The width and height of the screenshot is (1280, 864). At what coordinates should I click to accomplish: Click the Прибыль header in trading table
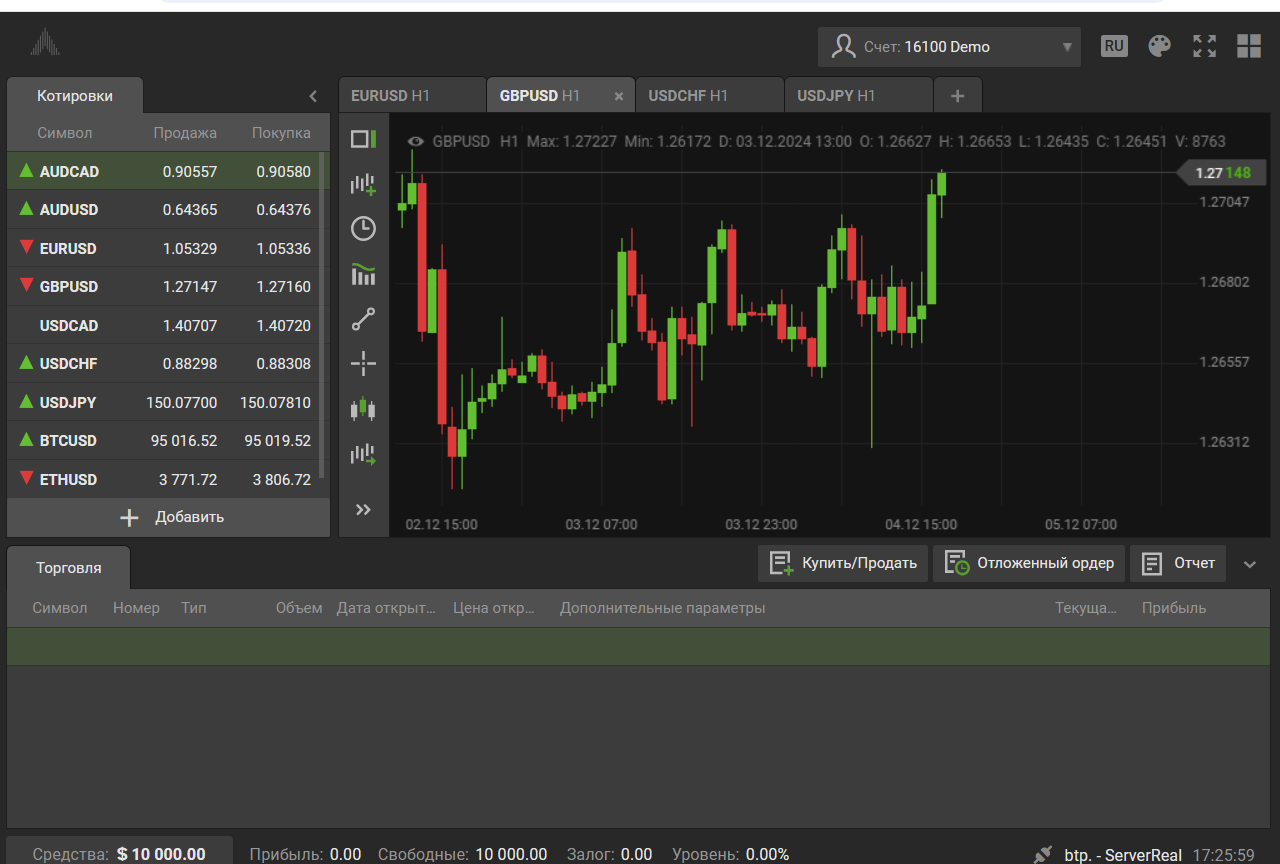(1174, 608)
